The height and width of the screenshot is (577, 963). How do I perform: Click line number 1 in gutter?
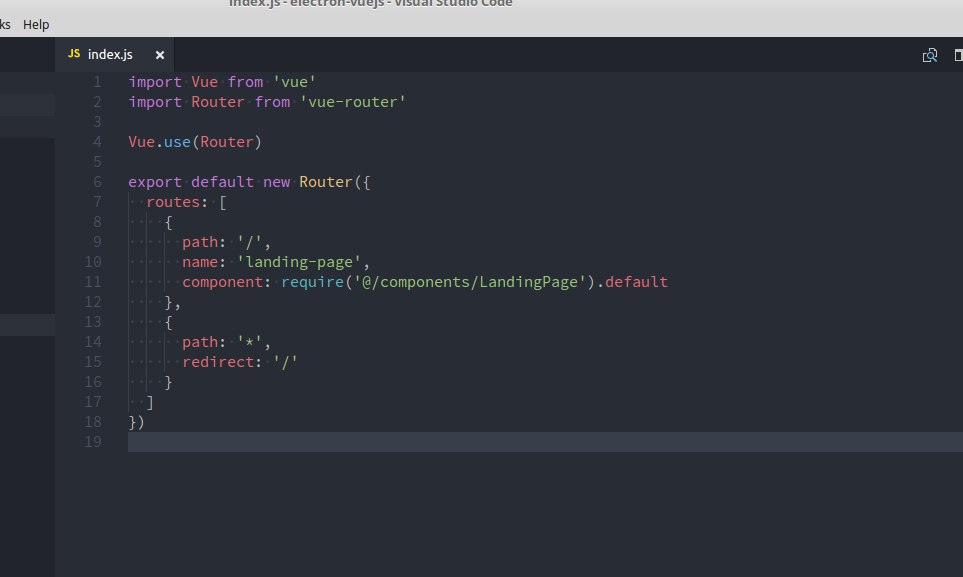tap(97, 82)
